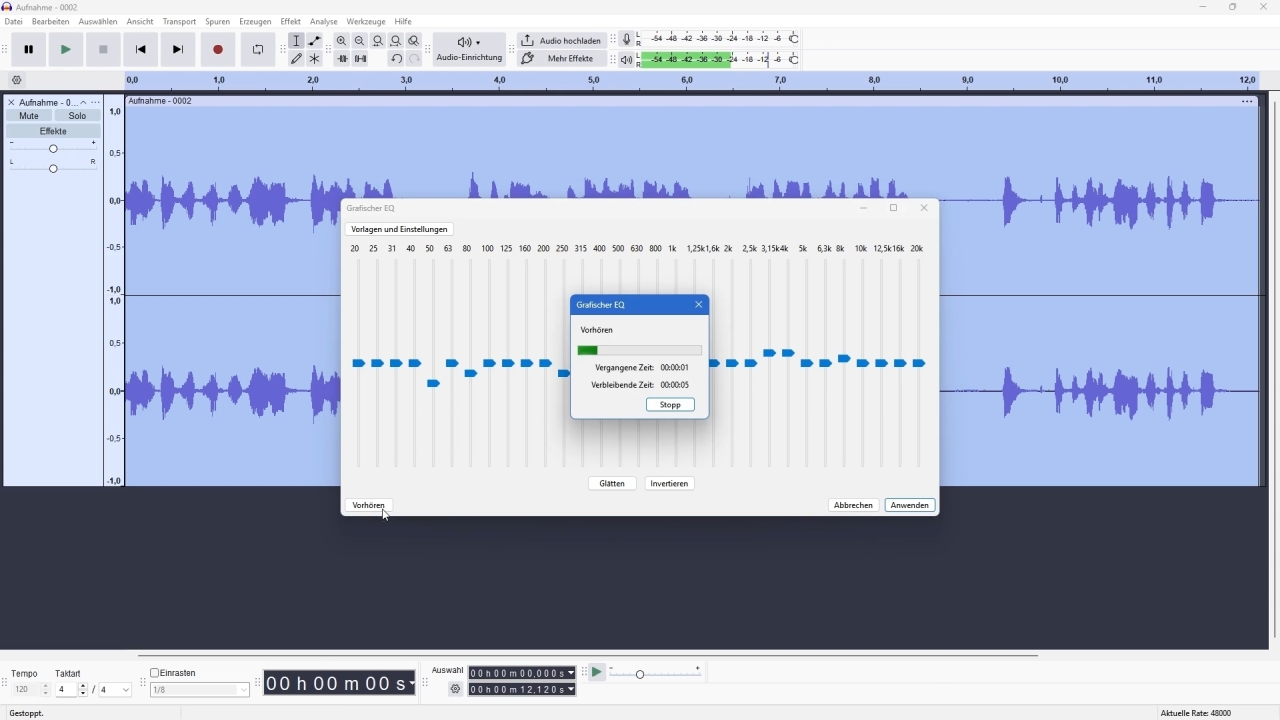The image size is (1280, 720).
Task: Open the Effekt menu
Action: click(x=291, y=22)
